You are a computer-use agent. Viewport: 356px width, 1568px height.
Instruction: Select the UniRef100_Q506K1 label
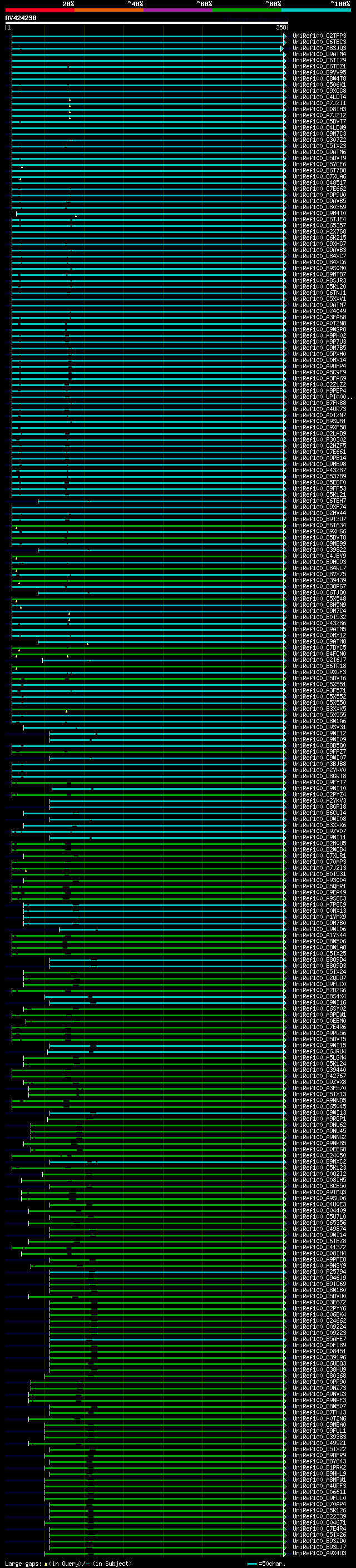[x=319, y=85]
